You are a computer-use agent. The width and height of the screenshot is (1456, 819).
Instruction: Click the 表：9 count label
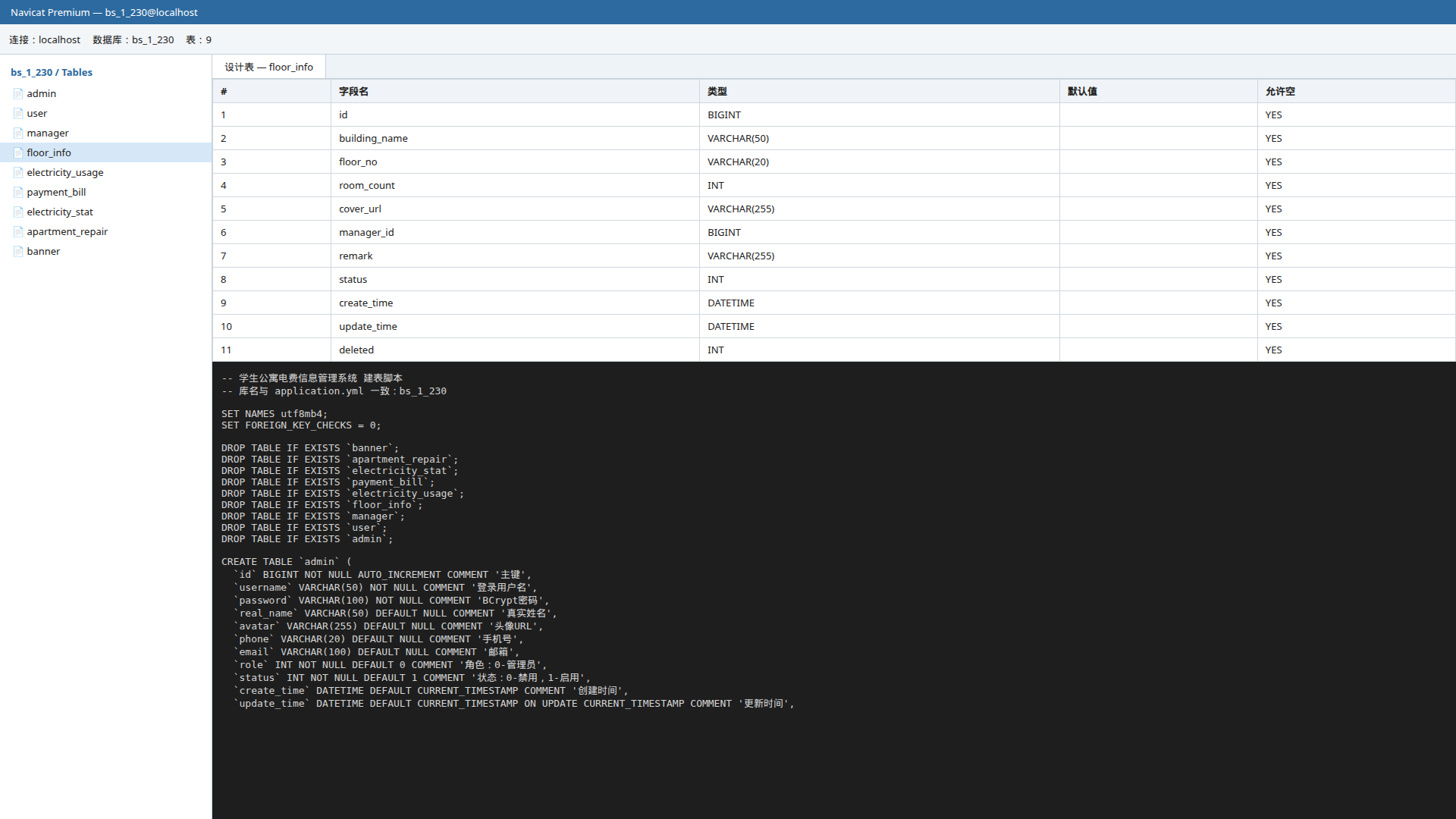pyautogui.click(x=199, y=39)
